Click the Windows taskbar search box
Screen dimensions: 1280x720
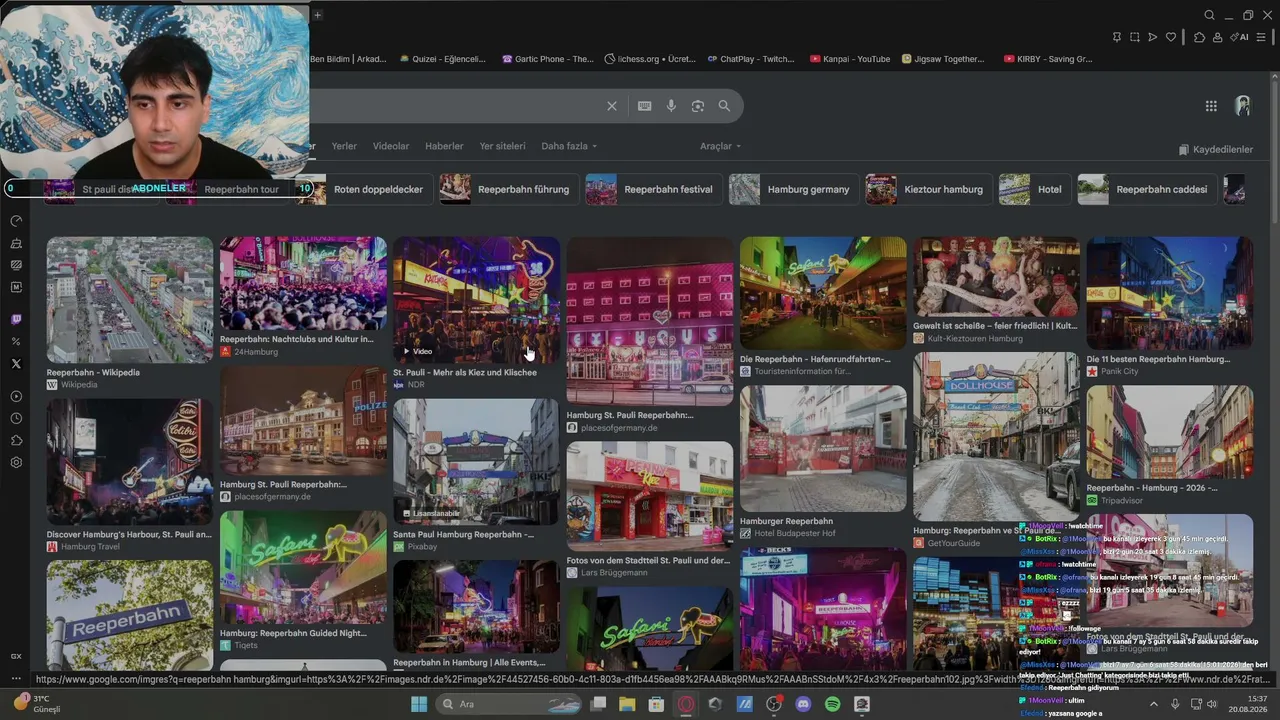coord(509,704)
